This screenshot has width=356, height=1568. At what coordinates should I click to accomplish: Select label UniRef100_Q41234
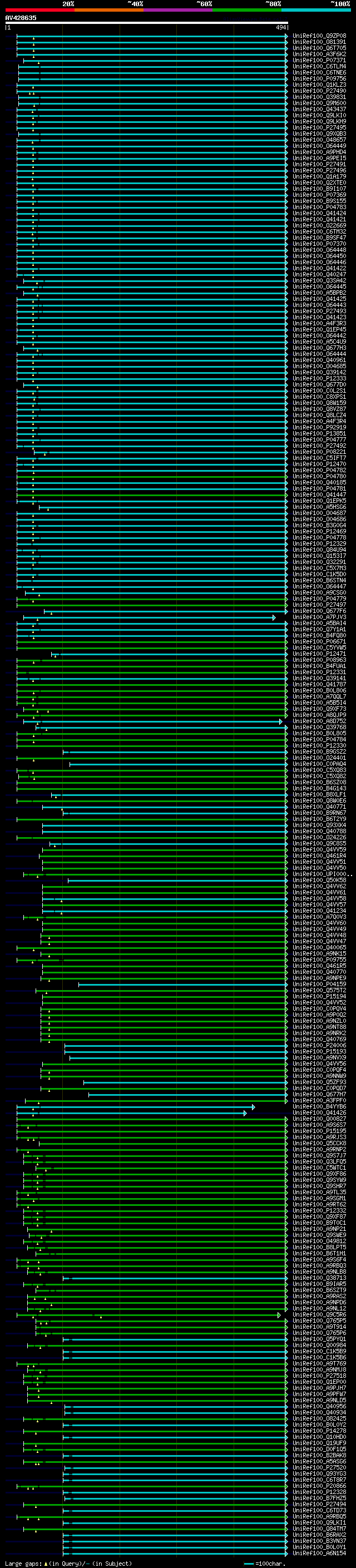coord(319,911)
